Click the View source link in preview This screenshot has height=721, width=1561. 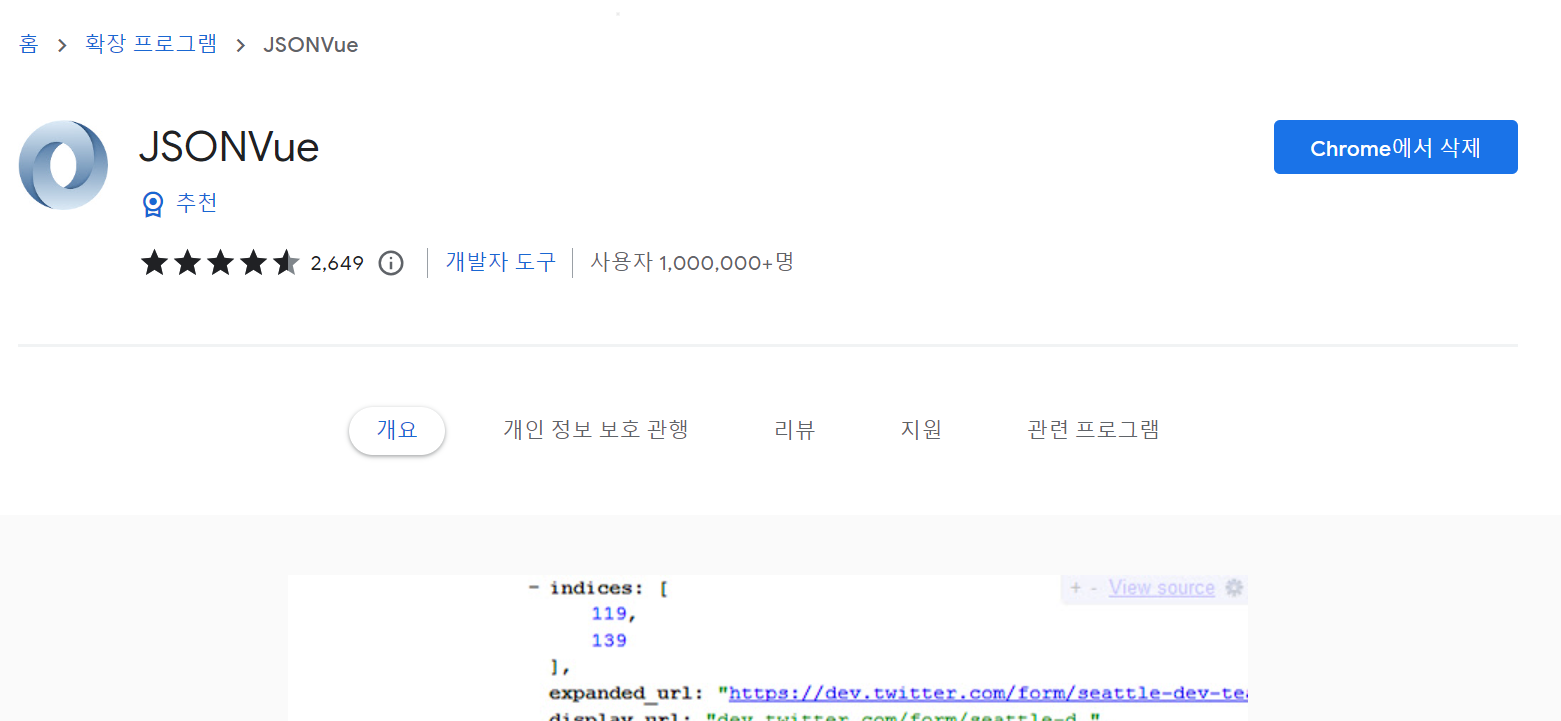click(1161, 588)
